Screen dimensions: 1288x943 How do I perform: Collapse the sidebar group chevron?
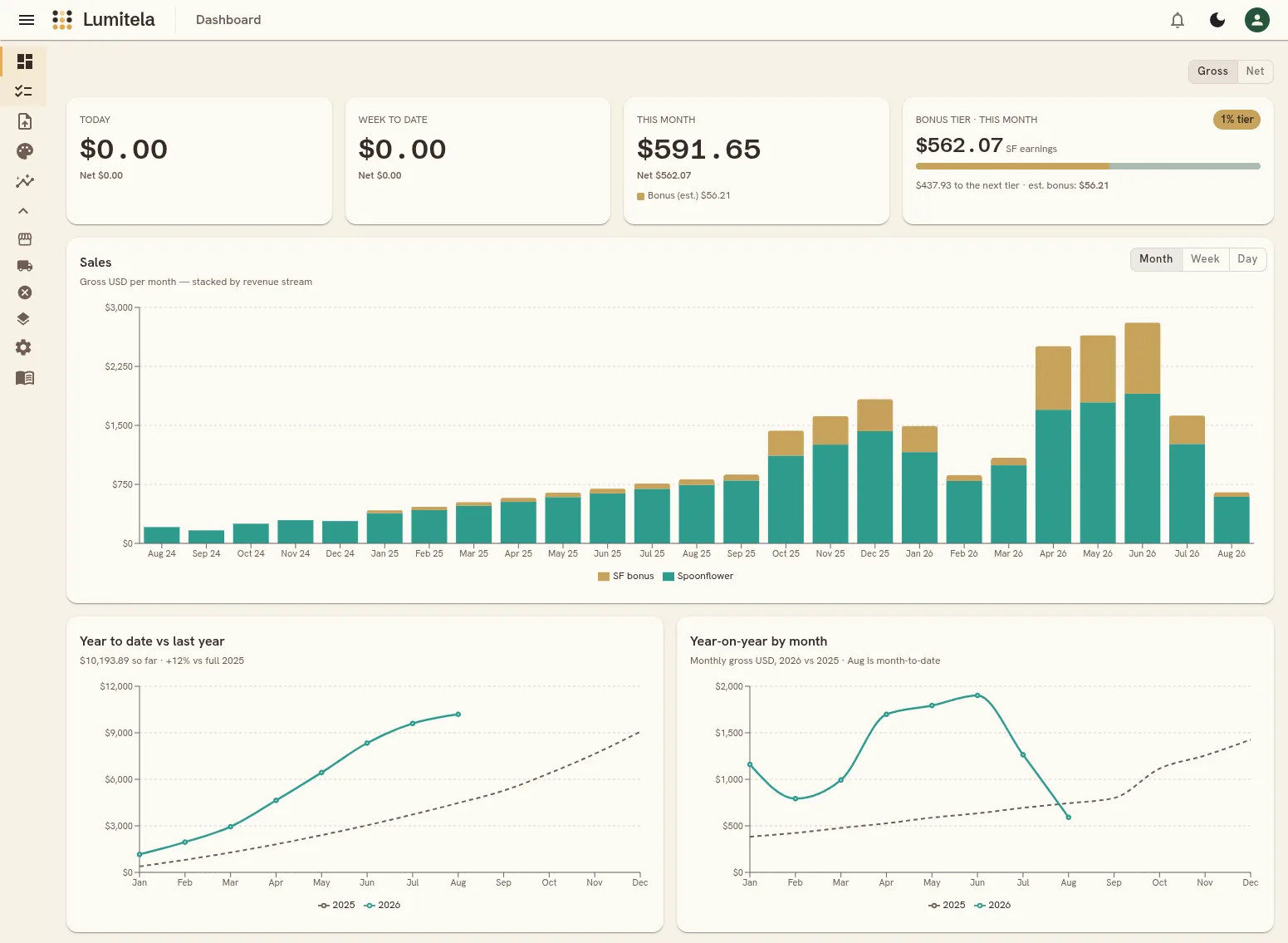pyautogui.click(x=23, y=211)
